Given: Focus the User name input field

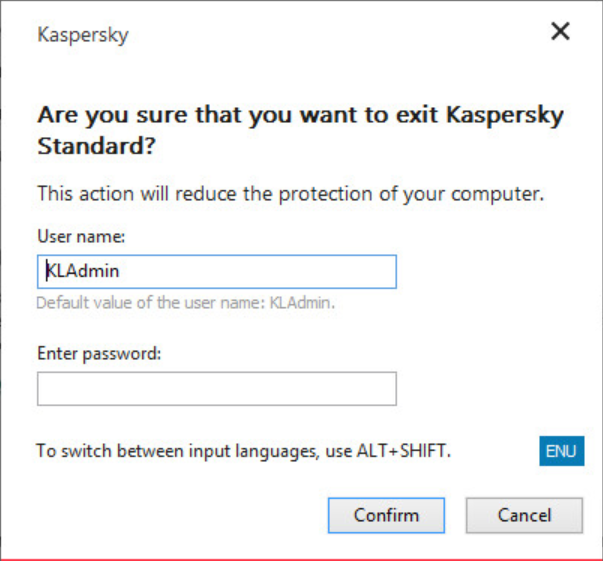Looking at the screenshot, I should coord(216,271).
